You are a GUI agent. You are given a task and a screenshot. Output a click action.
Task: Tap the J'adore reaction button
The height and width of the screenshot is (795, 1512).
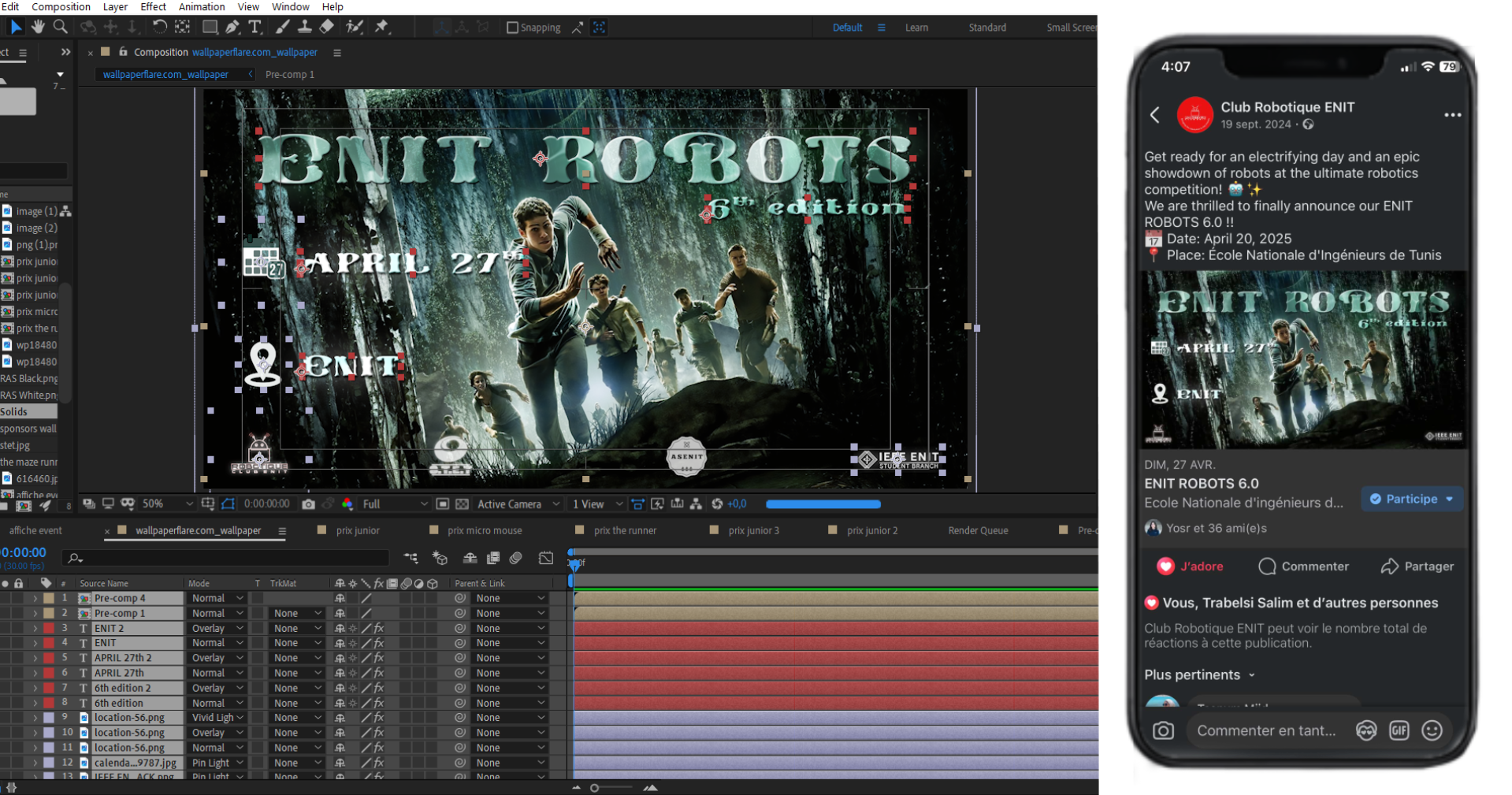1190,566
